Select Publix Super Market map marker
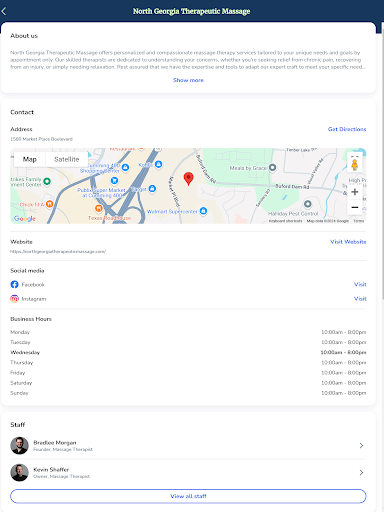Screen dimensions: 384x512 click(114, 181)
